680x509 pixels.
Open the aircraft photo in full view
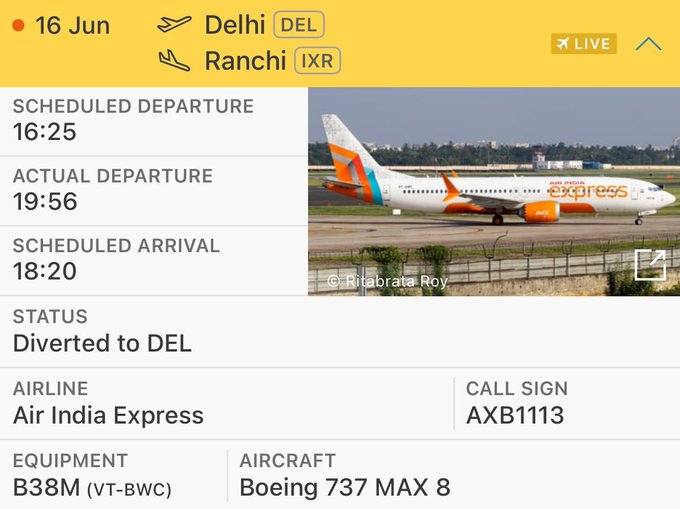pos(650,265)
